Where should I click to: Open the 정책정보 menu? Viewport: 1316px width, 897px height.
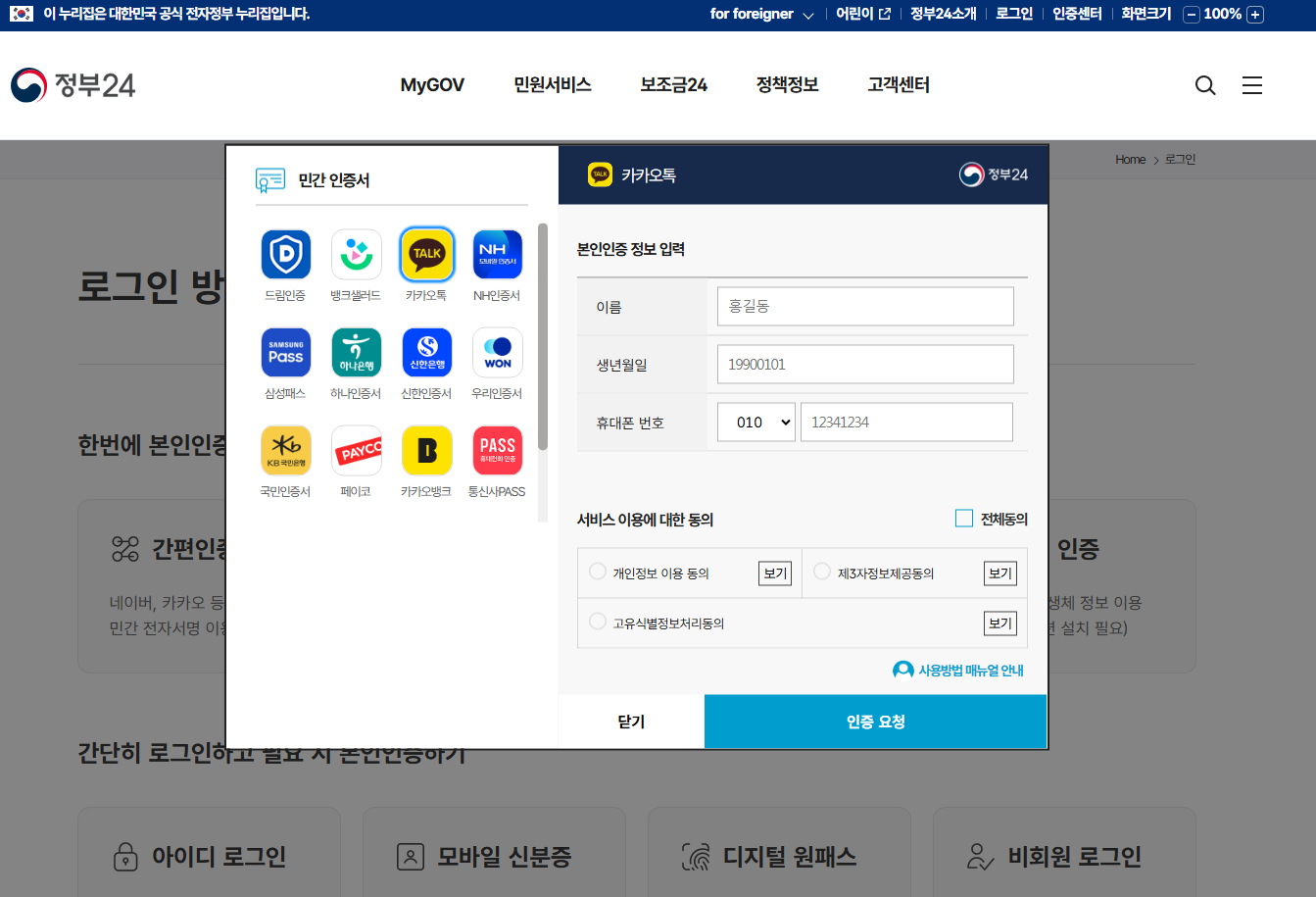click(x=787, y=85)
